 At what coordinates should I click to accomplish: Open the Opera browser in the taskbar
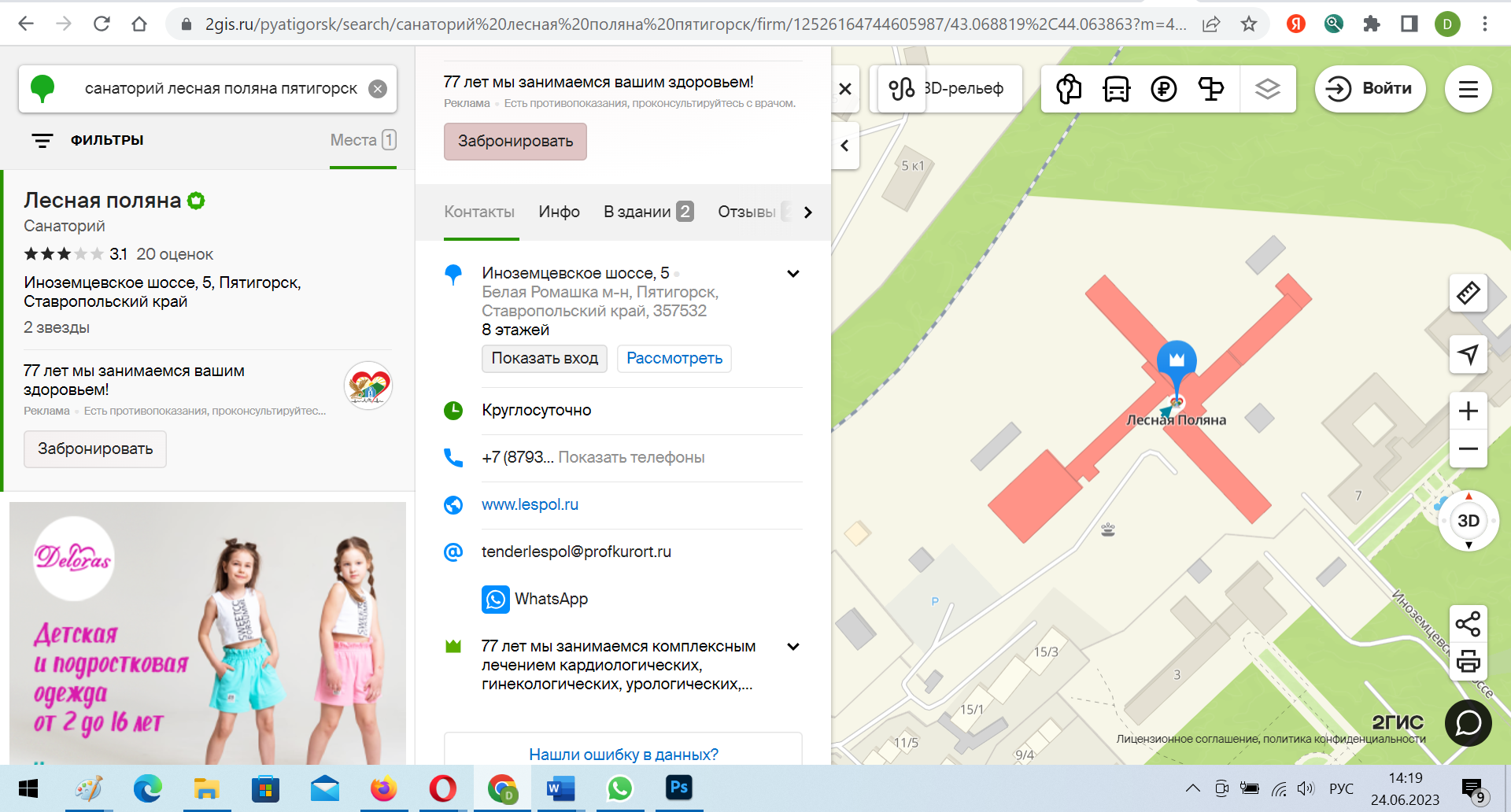[443, 788]
